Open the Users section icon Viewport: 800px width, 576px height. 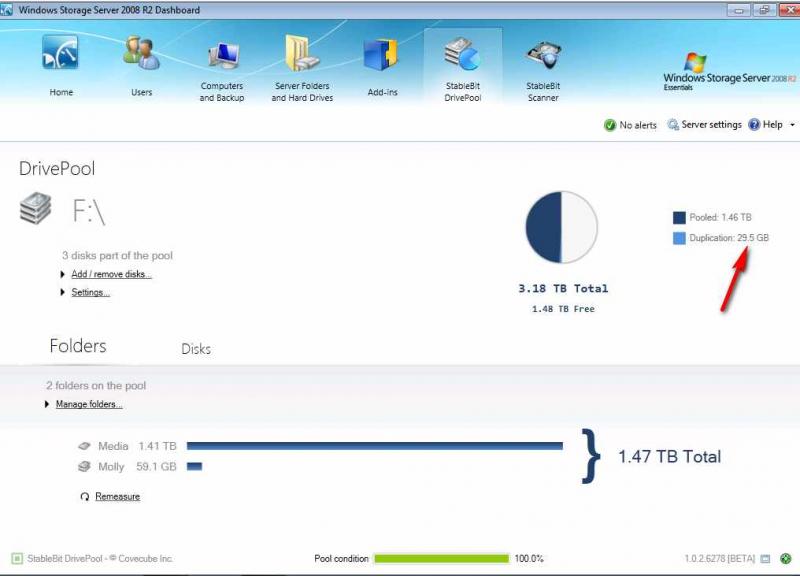[x=141, y=53]
